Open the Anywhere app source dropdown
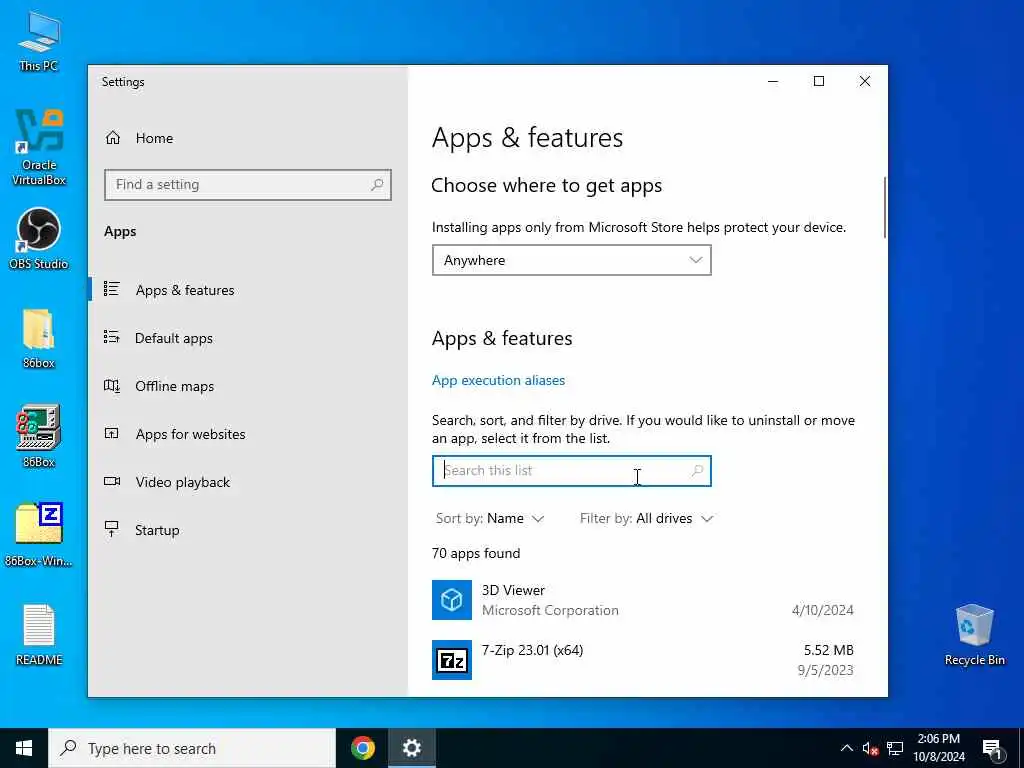Image resolution: width=1024 pixels, height=768 pixels. [x=571, y=260]
